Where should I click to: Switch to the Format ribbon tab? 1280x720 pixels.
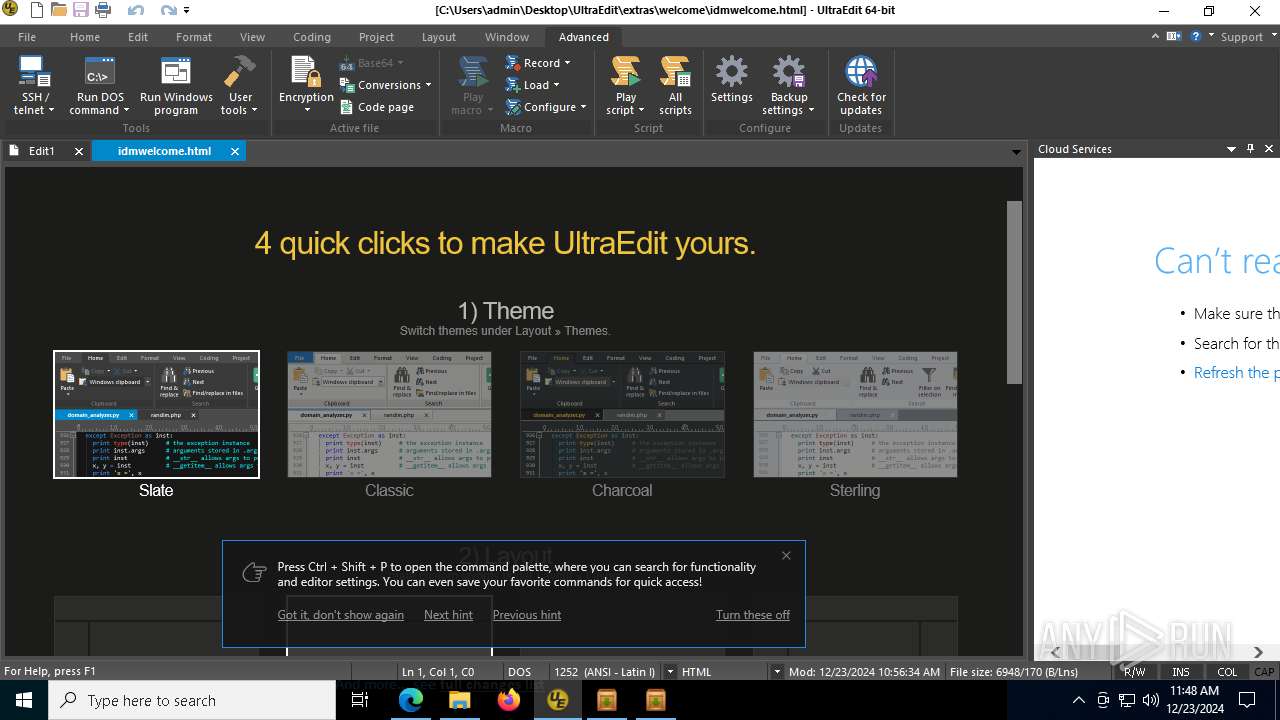click(x=193, y=37)
